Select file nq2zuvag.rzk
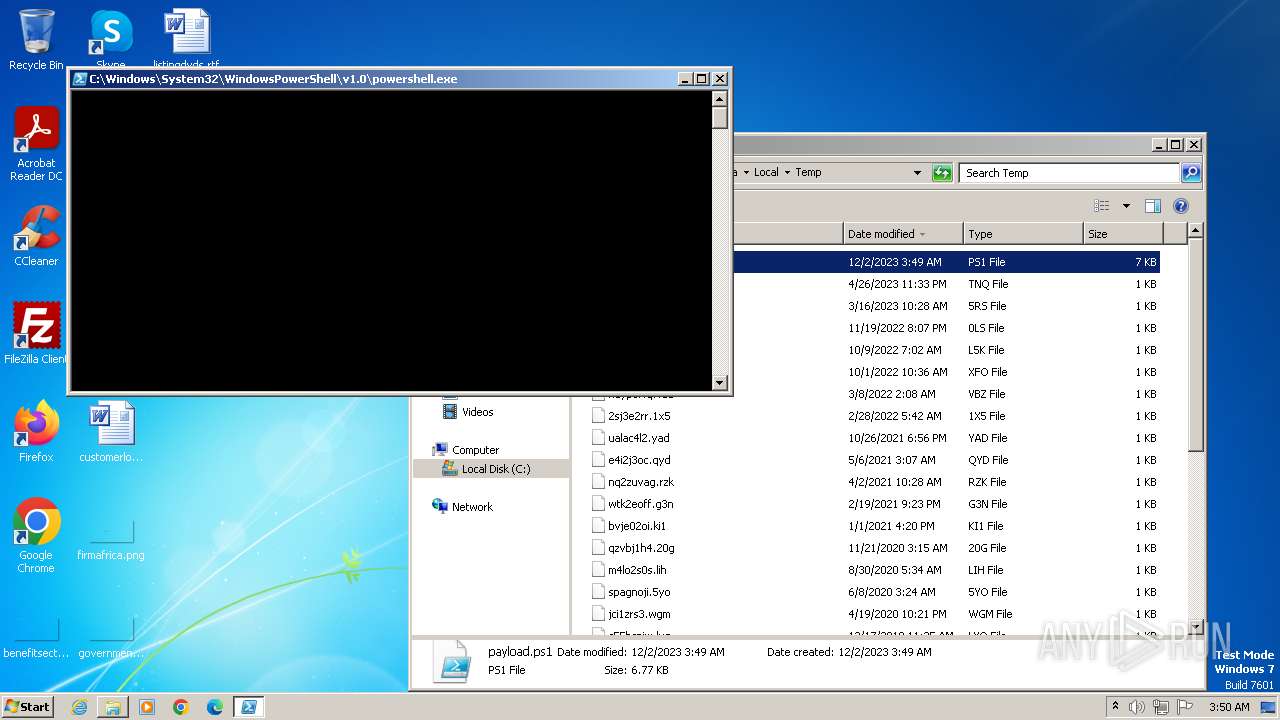Image resolution: width=1280 pixels, height=720 pixels. (x=641, y=482)
